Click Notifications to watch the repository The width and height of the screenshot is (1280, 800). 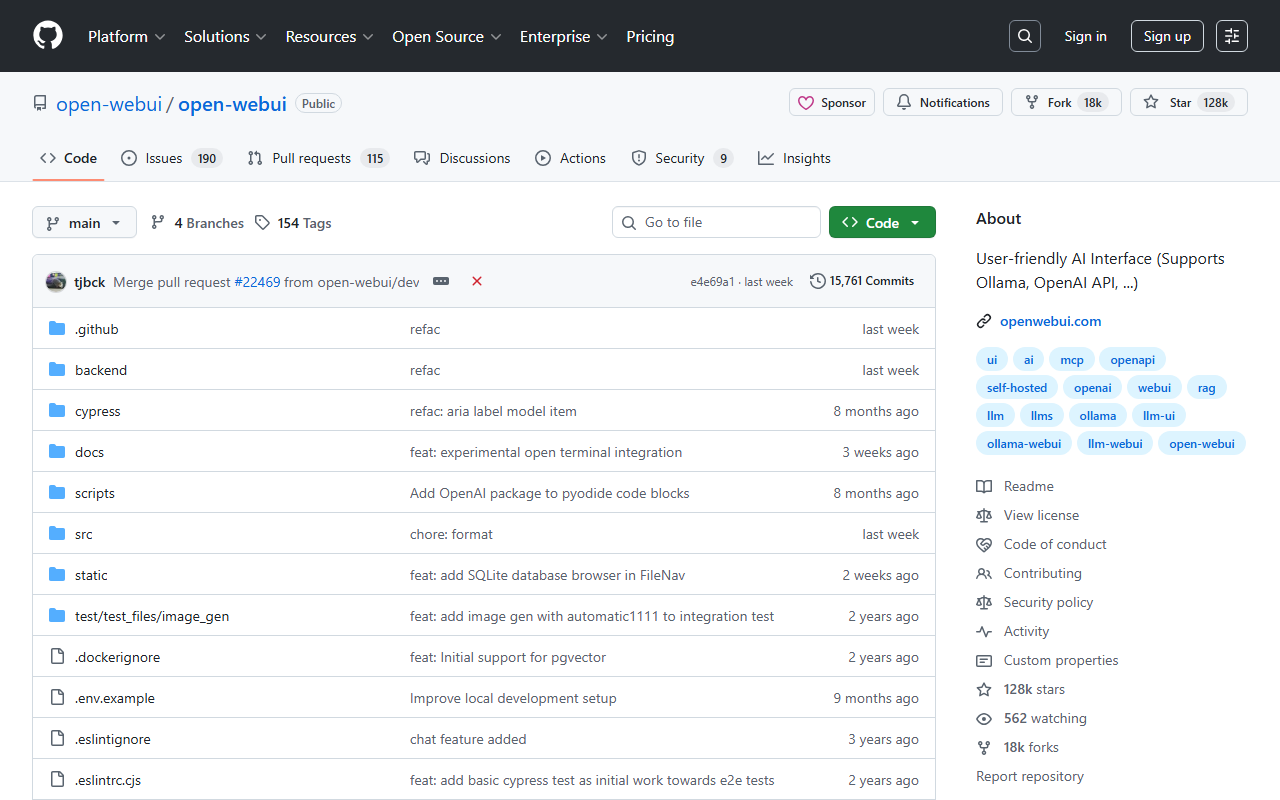pyautogui.click(x=942, y=101)
